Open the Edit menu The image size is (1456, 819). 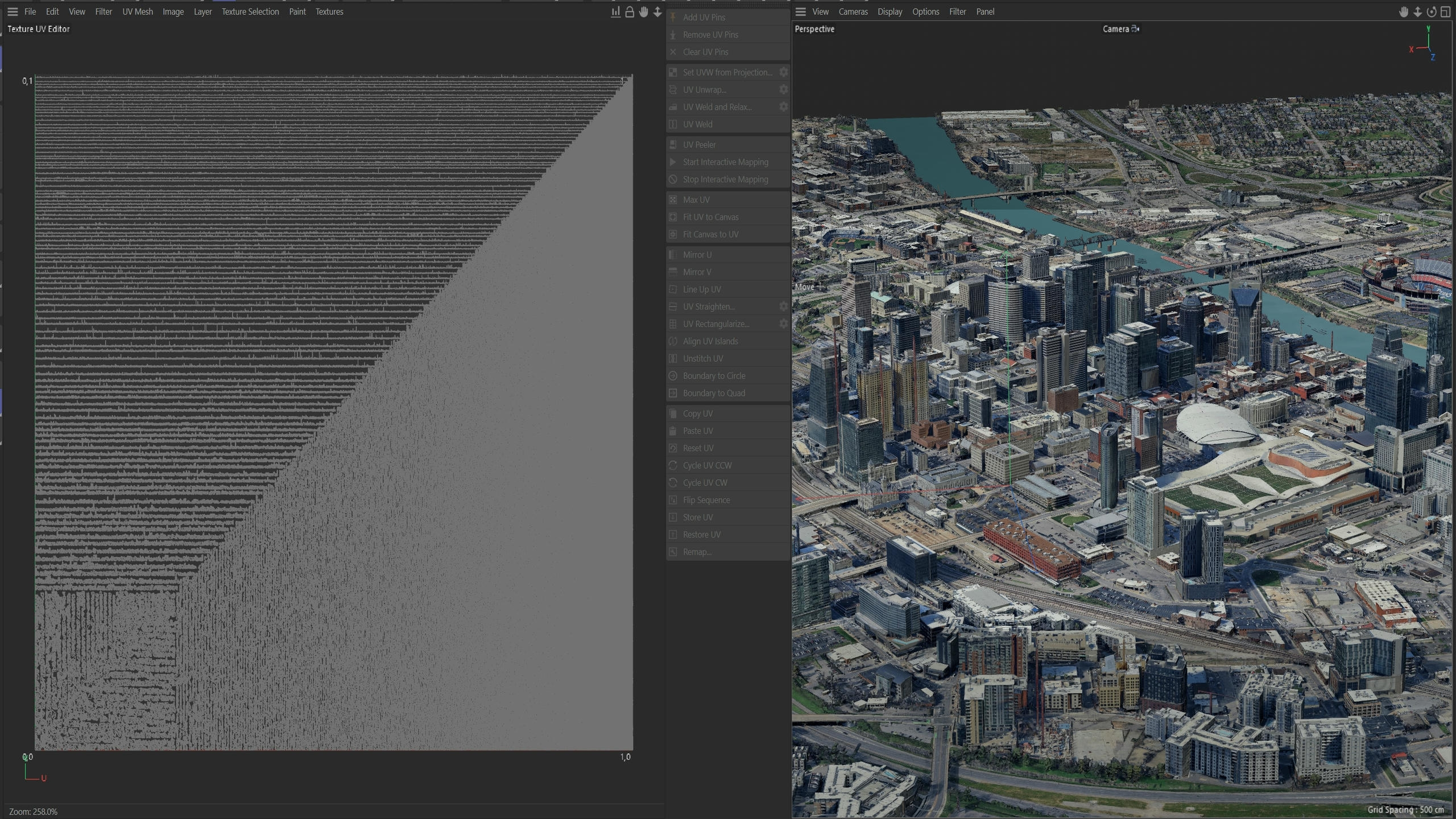[52, 11]
